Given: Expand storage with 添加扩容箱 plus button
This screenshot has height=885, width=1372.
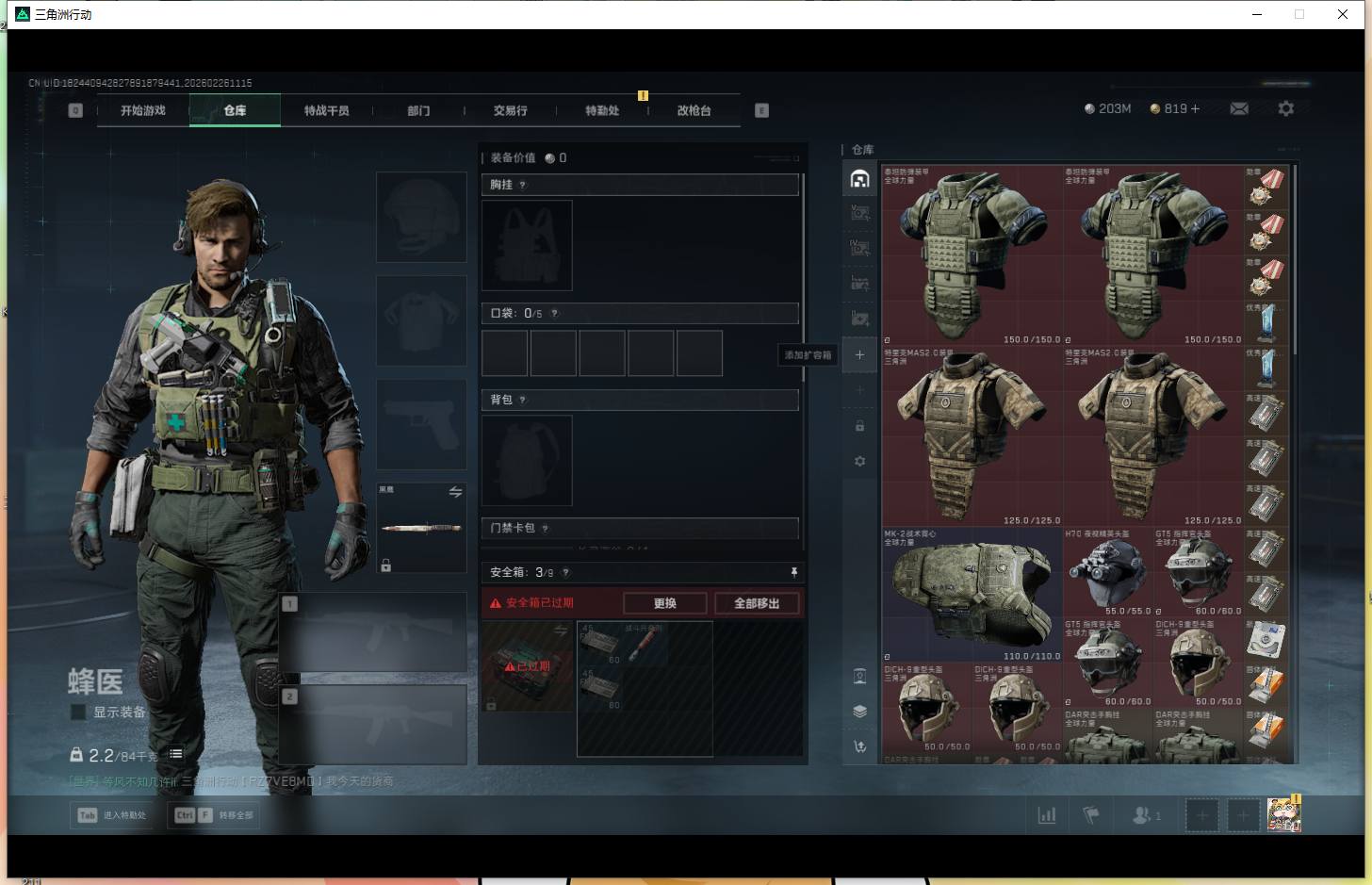Looking at the screenshot, I should pos(859,355).
